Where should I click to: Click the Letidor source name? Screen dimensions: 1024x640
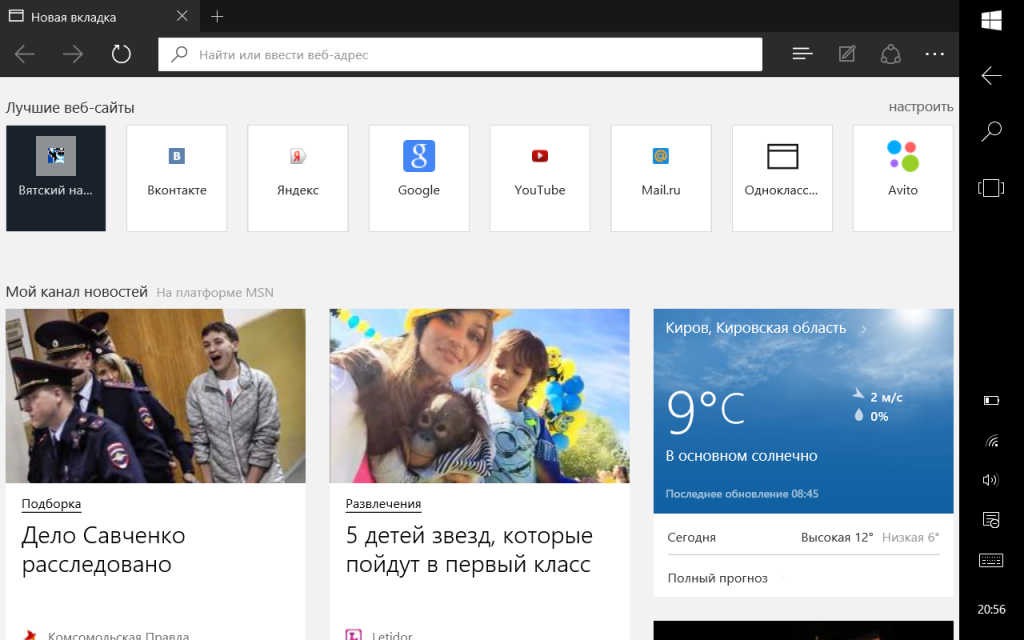392,635
